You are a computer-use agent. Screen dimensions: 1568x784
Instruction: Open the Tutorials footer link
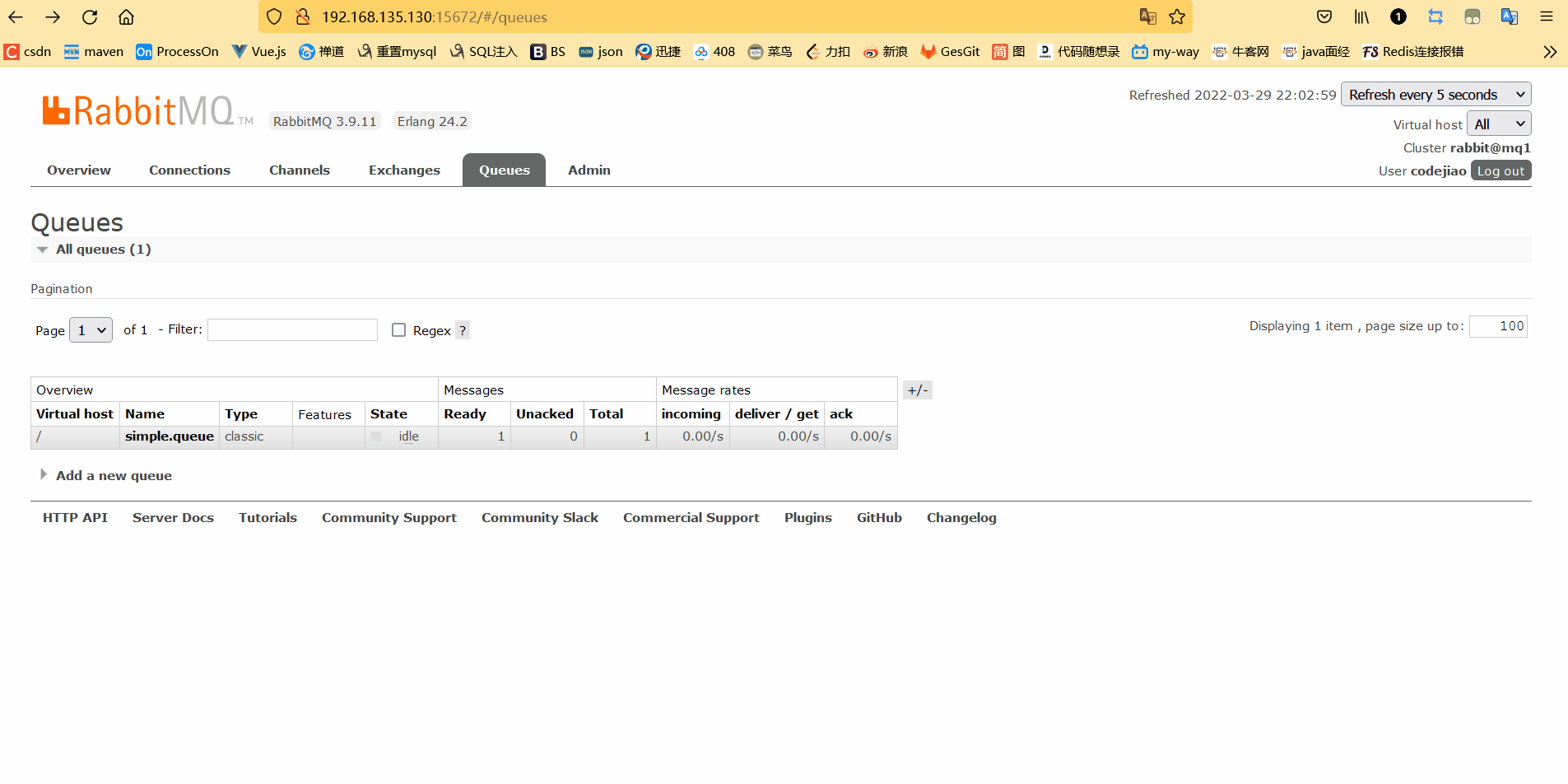click(268, 518)
